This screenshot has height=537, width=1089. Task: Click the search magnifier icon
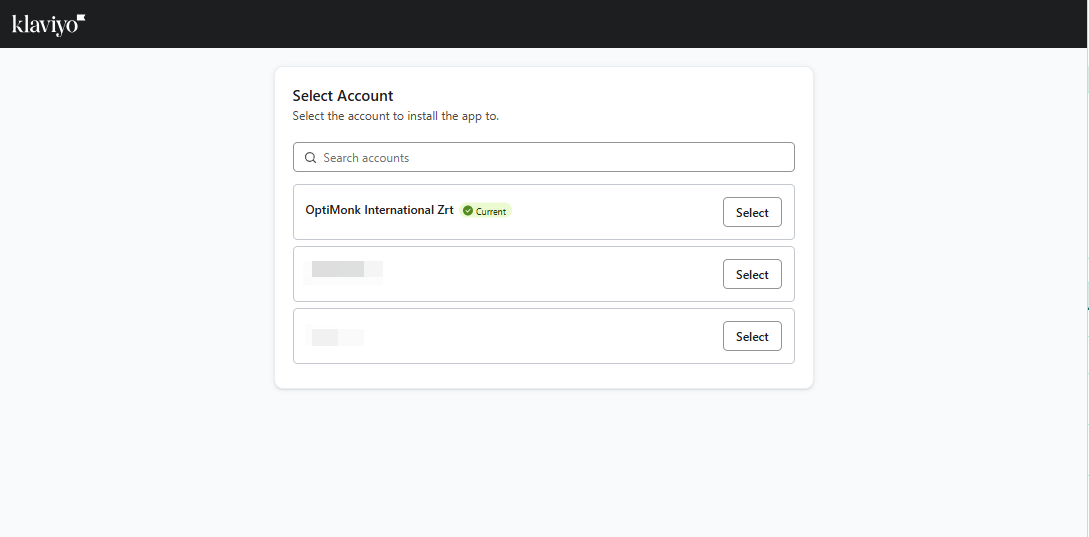tap(310, 158)
